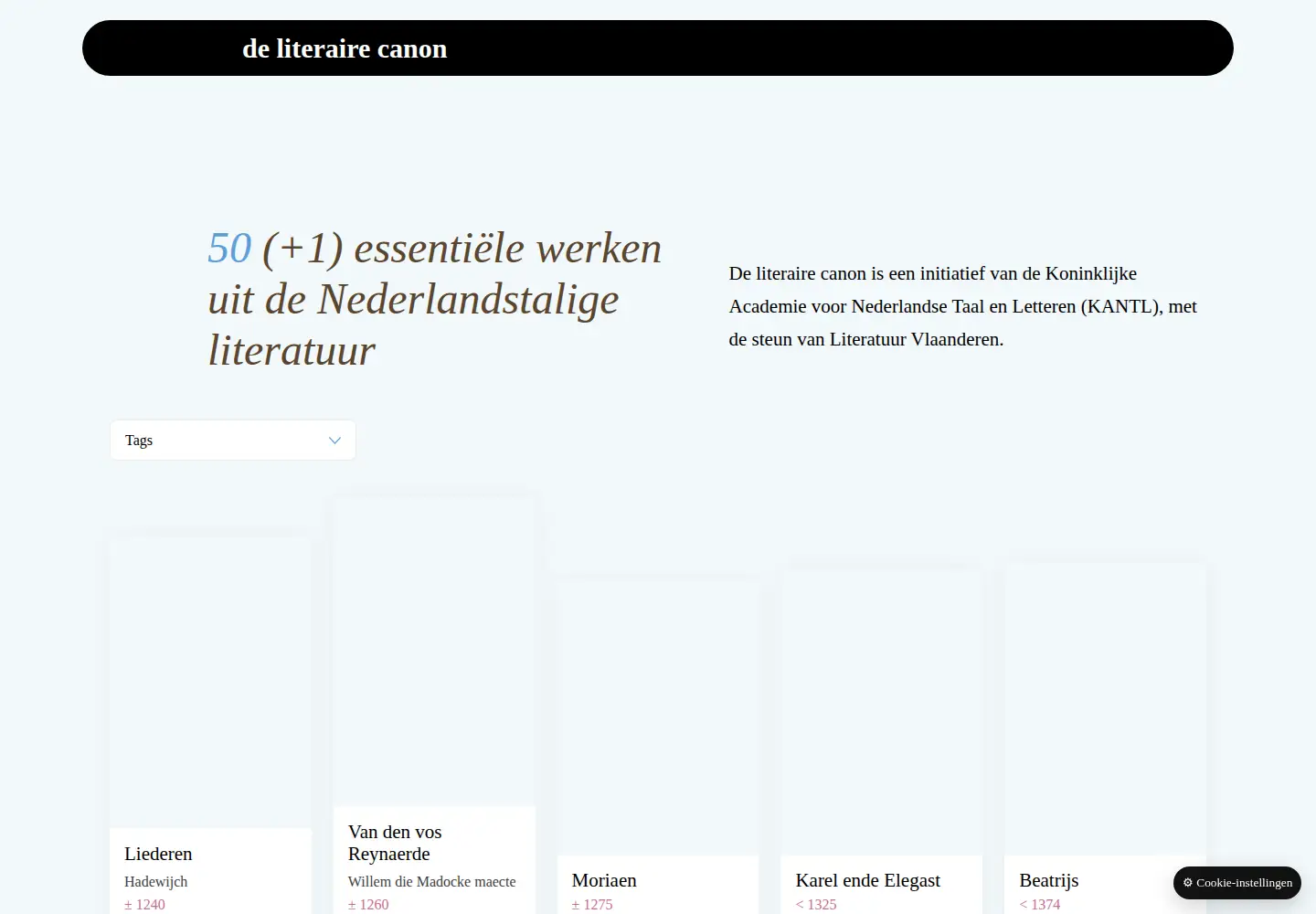Click the date '< 1325'
Screen dimensions: 1316x914
[x=816, y=905]
